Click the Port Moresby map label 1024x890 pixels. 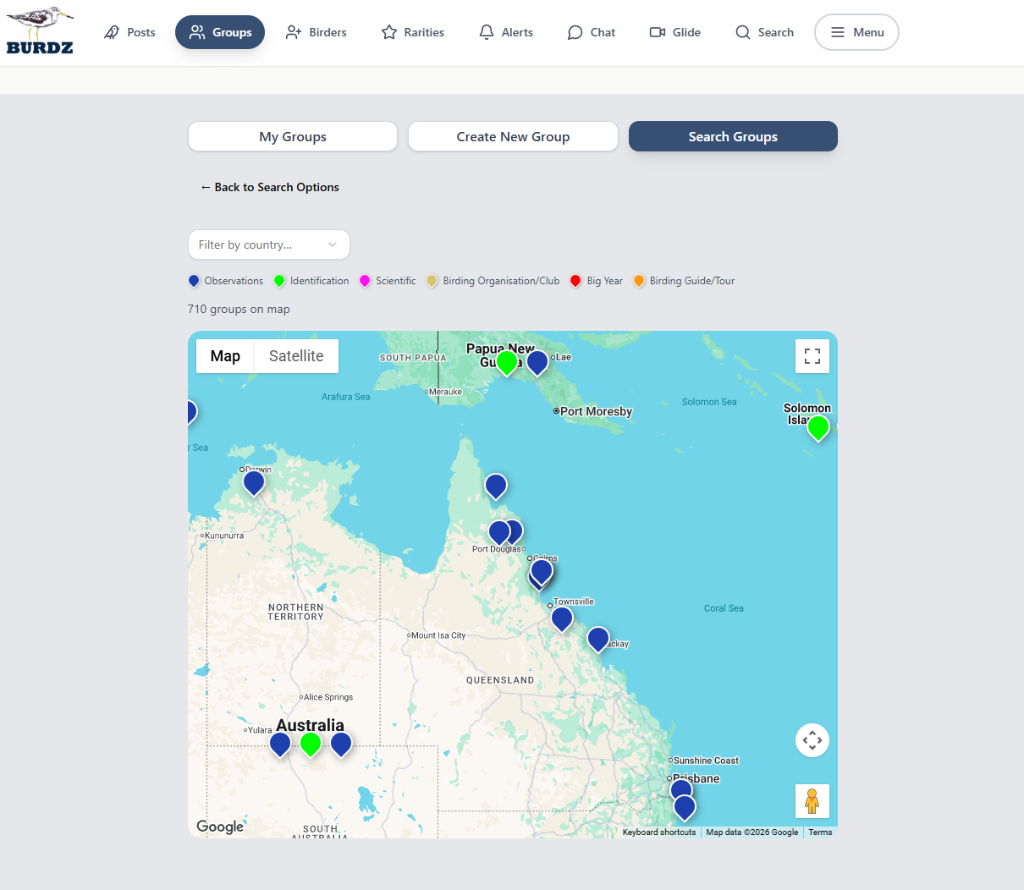pos(596,411)
